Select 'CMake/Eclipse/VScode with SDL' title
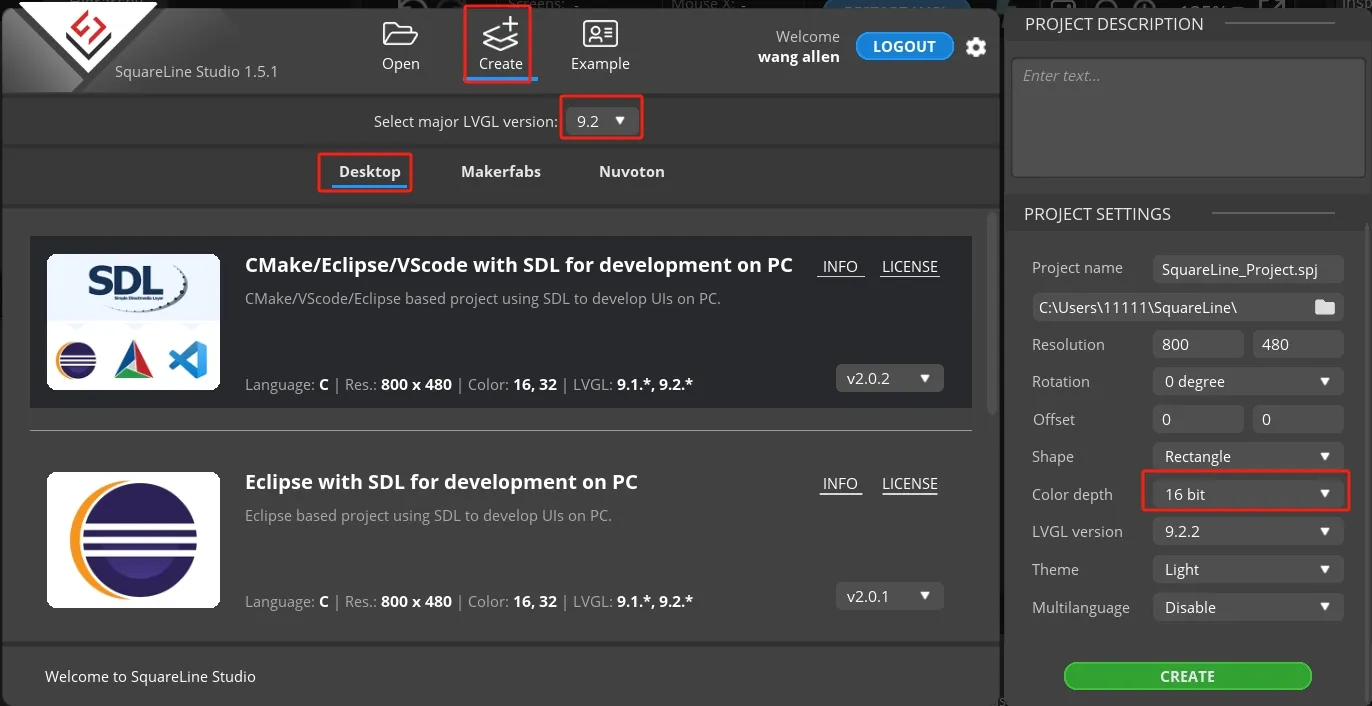Screen dimensions: 1372x706 pos(518,265)
